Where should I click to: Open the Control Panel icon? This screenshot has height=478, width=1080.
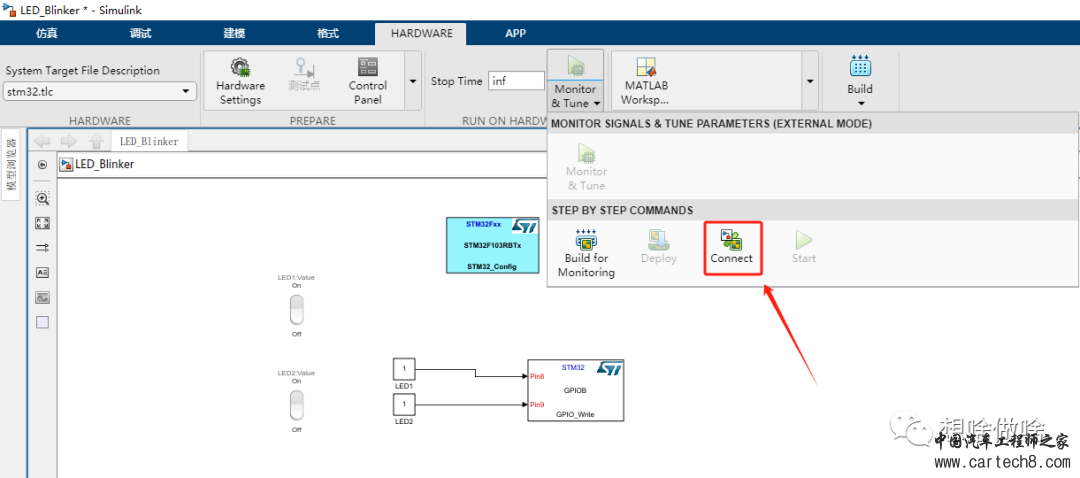(367, 67)
